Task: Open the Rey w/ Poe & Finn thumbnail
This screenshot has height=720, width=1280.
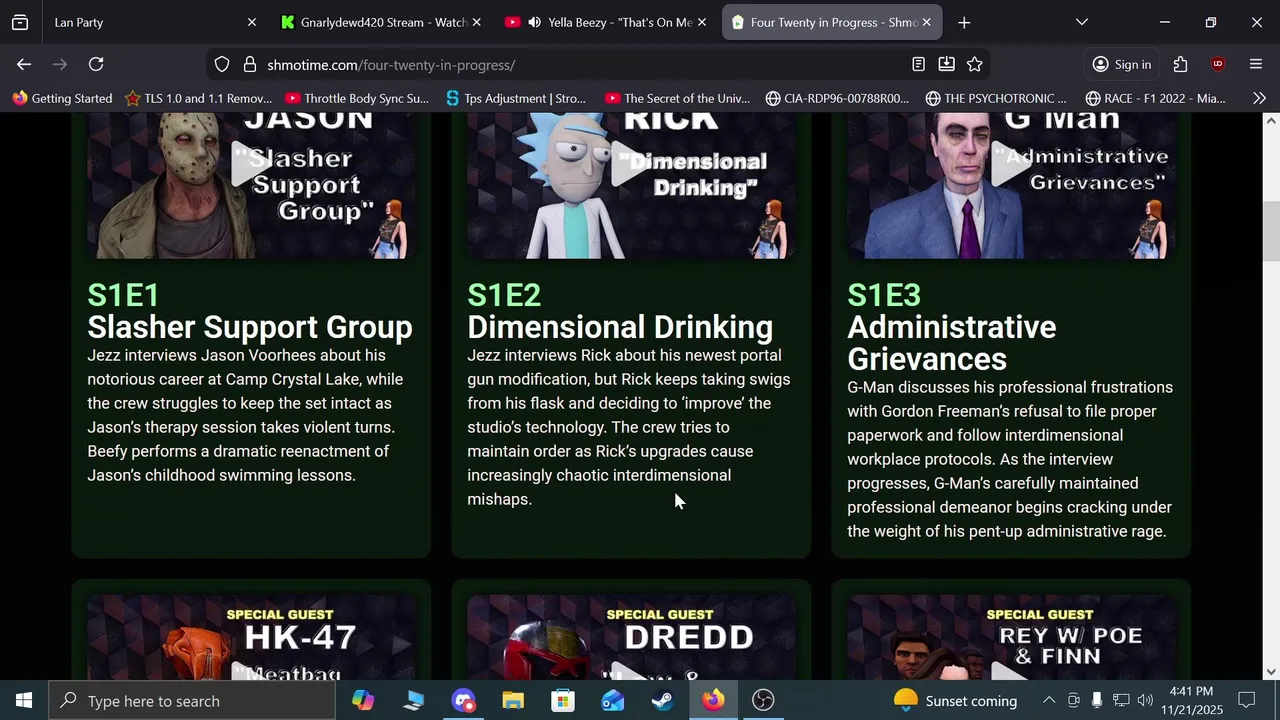Action: click(x=1011, y=638)
